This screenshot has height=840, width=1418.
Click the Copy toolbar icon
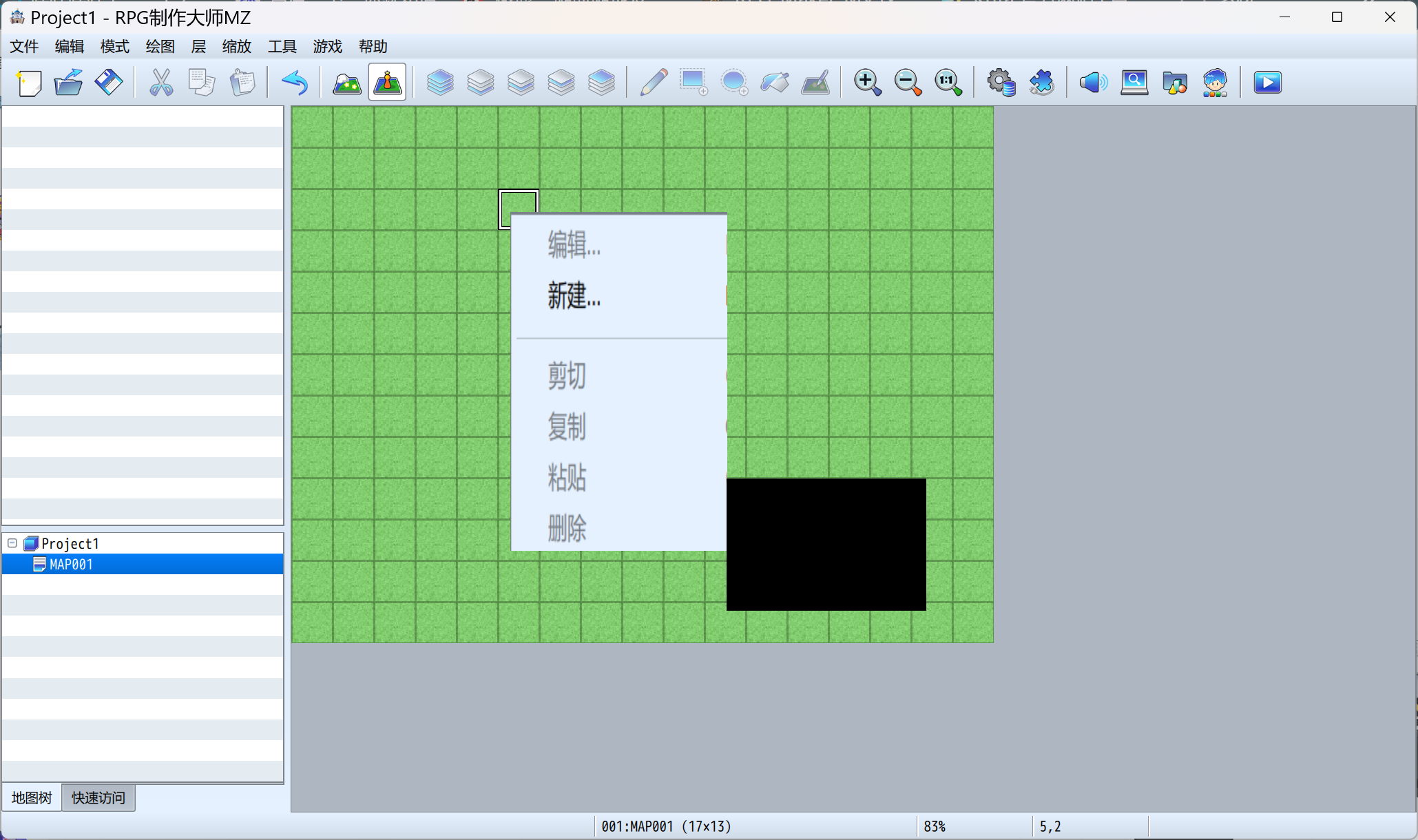202,83
